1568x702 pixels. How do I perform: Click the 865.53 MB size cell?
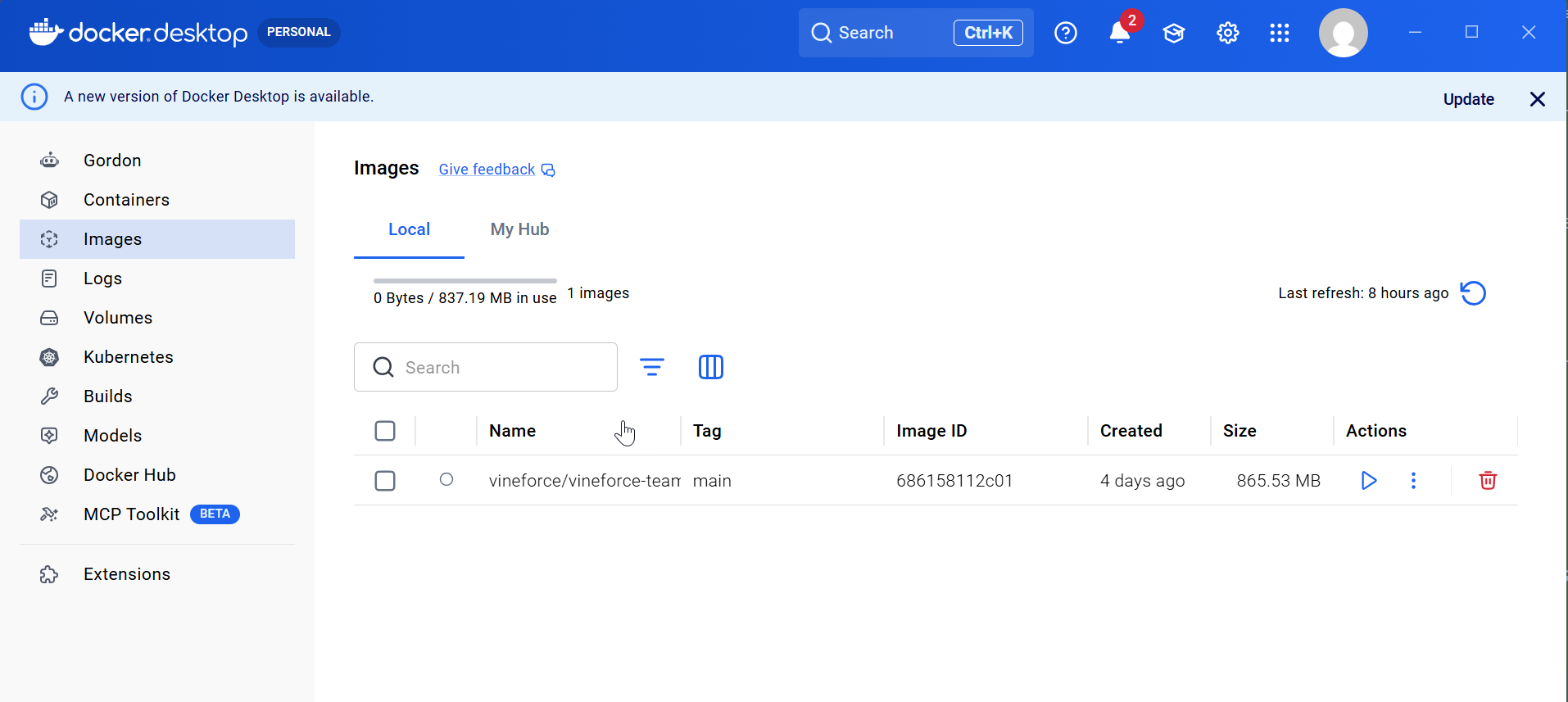coord(1278,481)
